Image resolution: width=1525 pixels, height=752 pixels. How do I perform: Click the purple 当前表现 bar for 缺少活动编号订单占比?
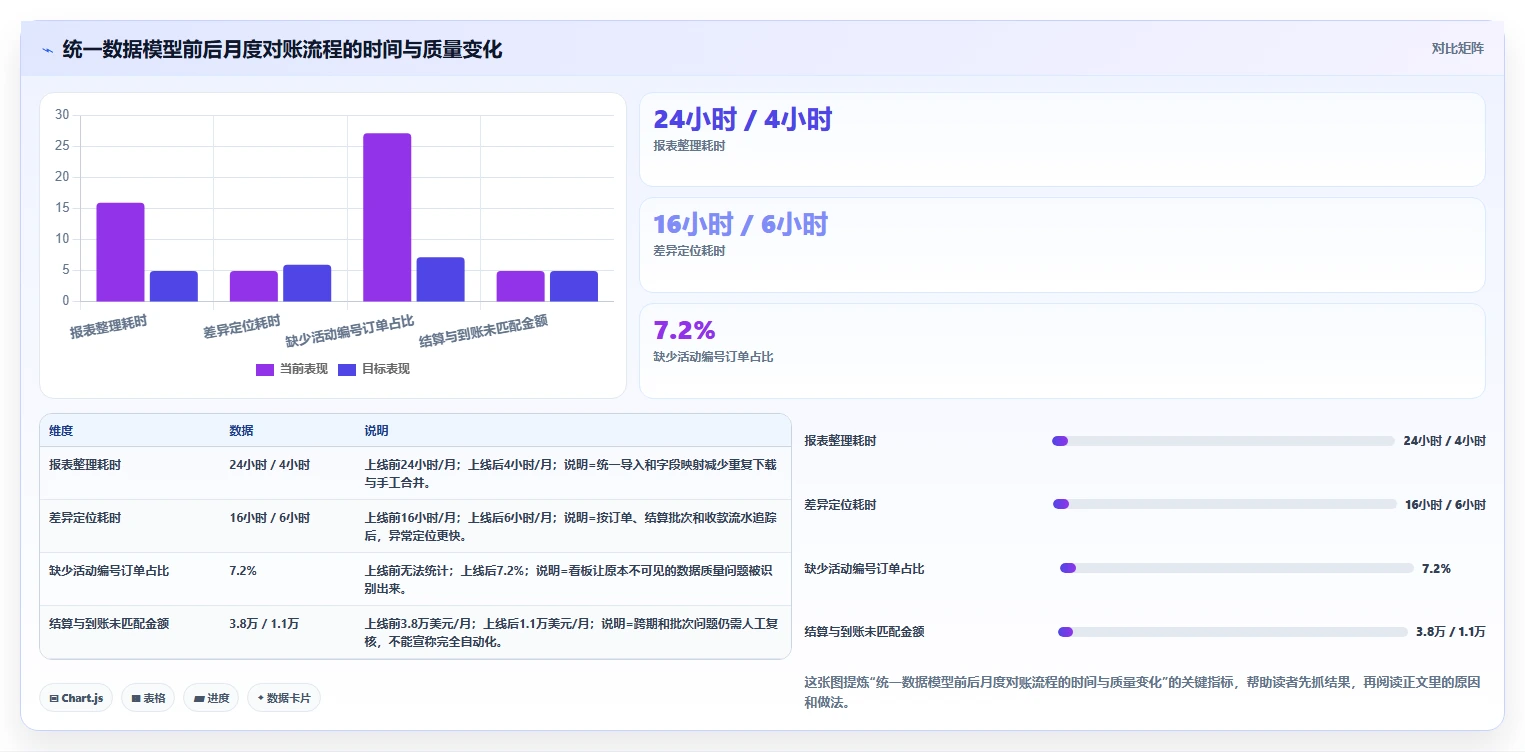[x=387, y=217]
